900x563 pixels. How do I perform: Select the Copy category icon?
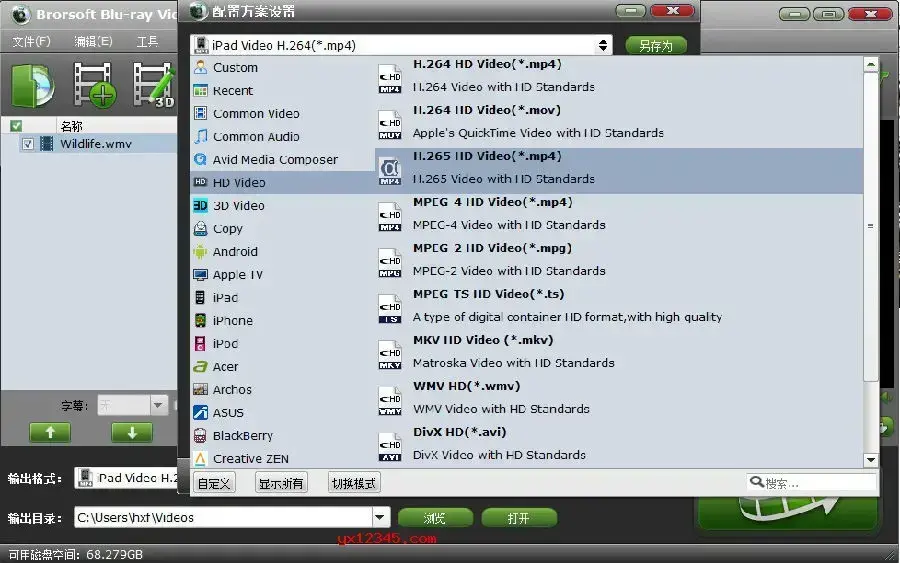pyautogui.click(x=200, y=228)
